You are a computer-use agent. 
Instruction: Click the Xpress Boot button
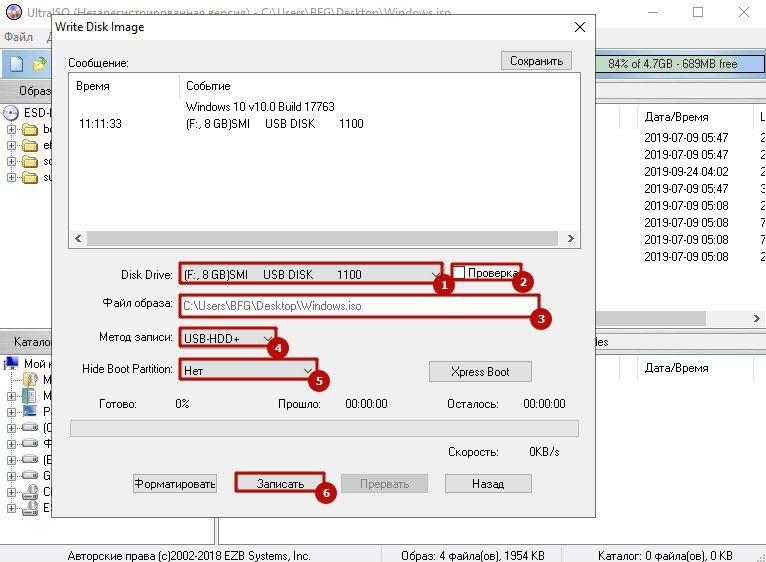[480, 371]
